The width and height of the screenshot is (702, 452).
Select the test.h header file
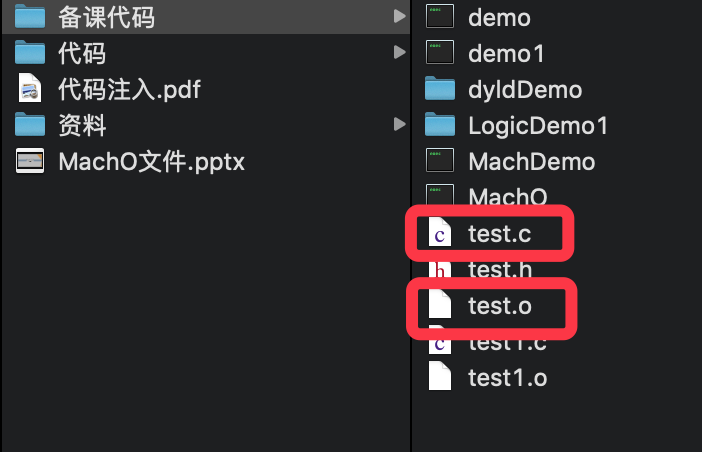click(499, 269)
